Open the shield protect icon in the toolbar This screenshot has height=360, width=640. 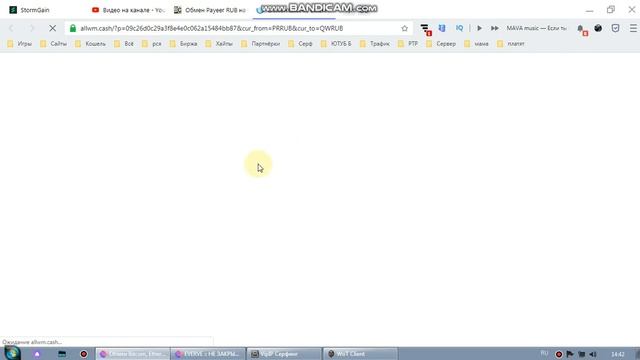pos(616,28)
